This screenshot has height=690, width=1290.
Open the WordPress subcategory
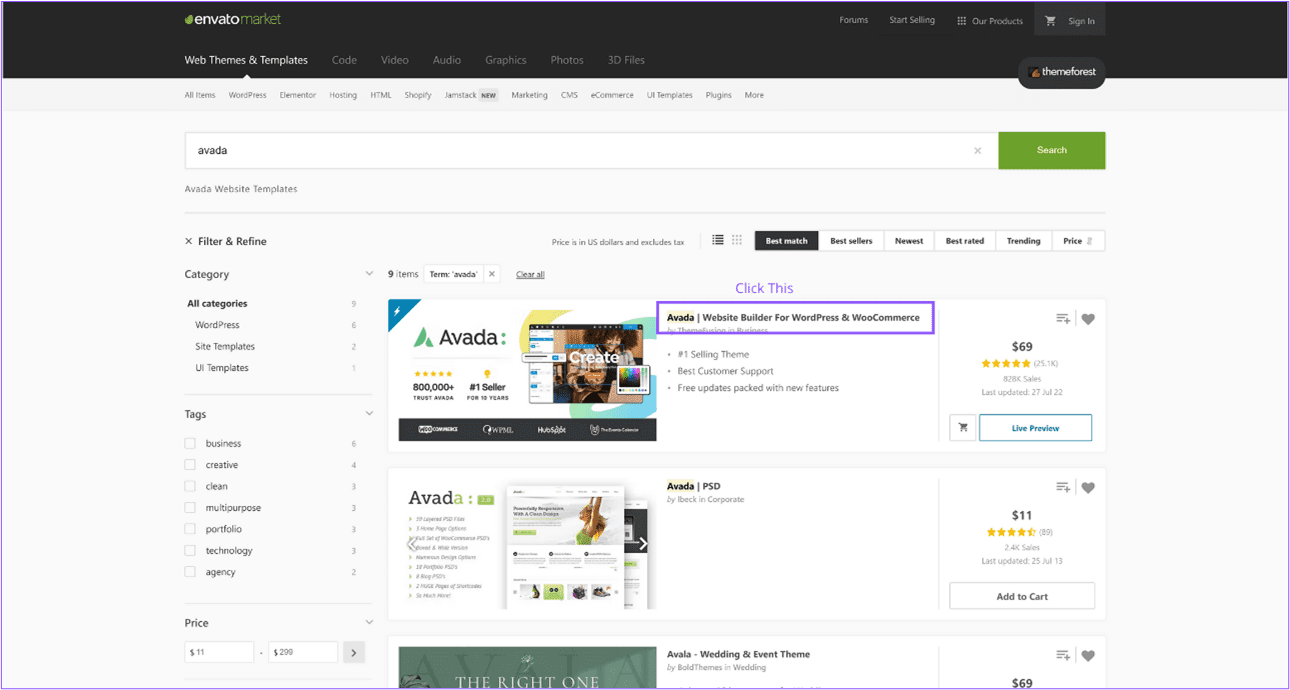pyautogui.click(x=247, y=95)
